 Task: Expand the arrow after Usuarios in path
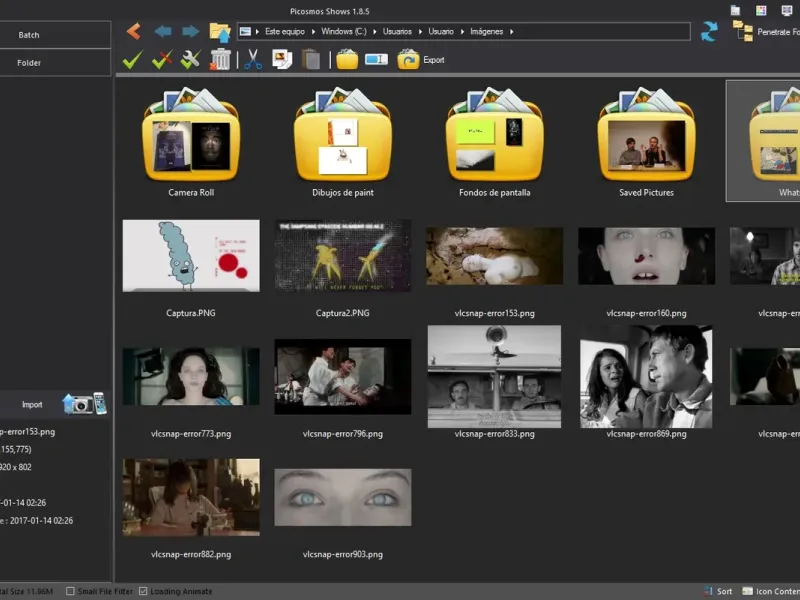coord(421,32)
